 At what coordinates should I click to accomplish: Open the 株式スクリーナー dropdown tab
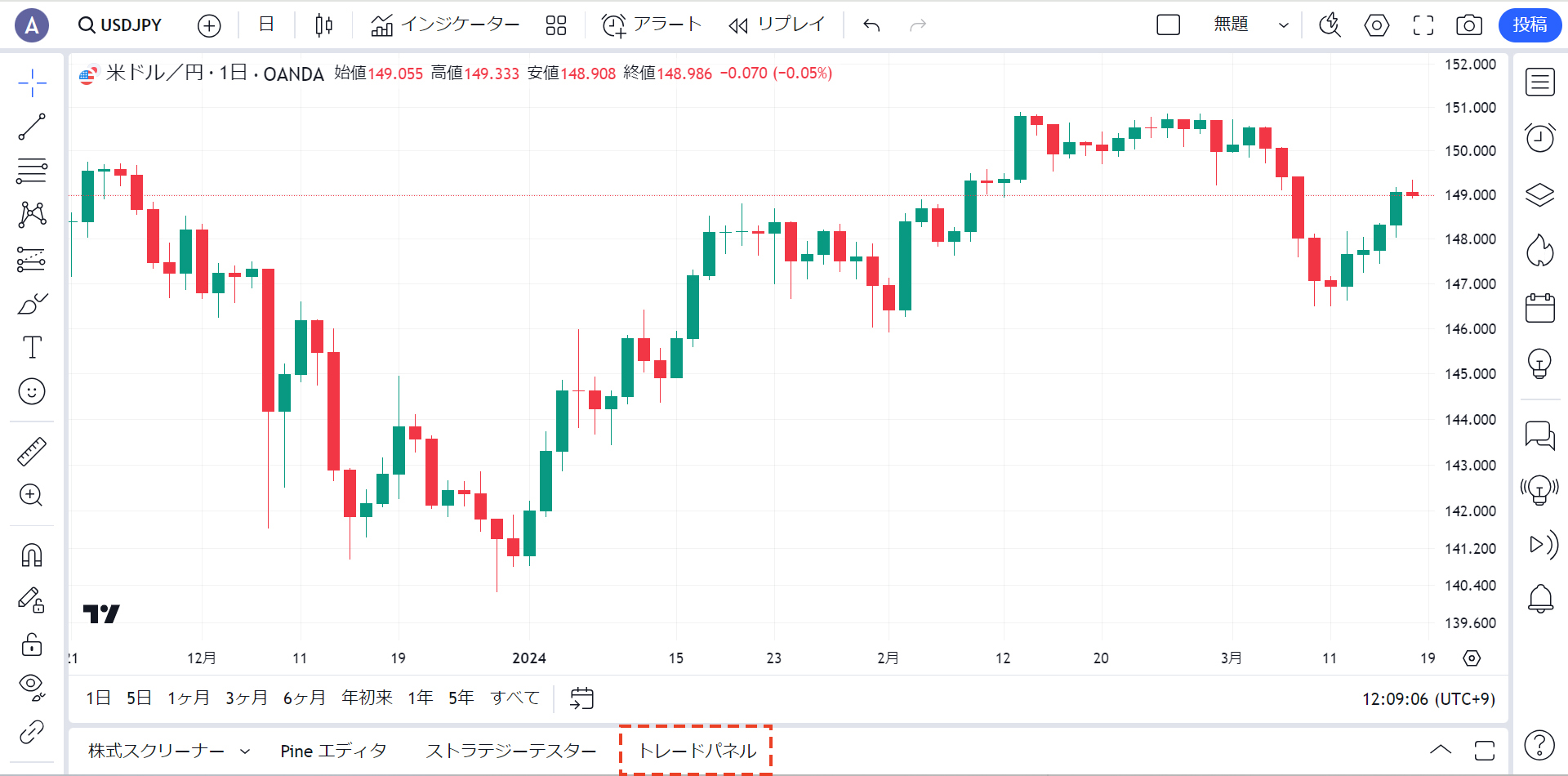click(x=169, y=751)
